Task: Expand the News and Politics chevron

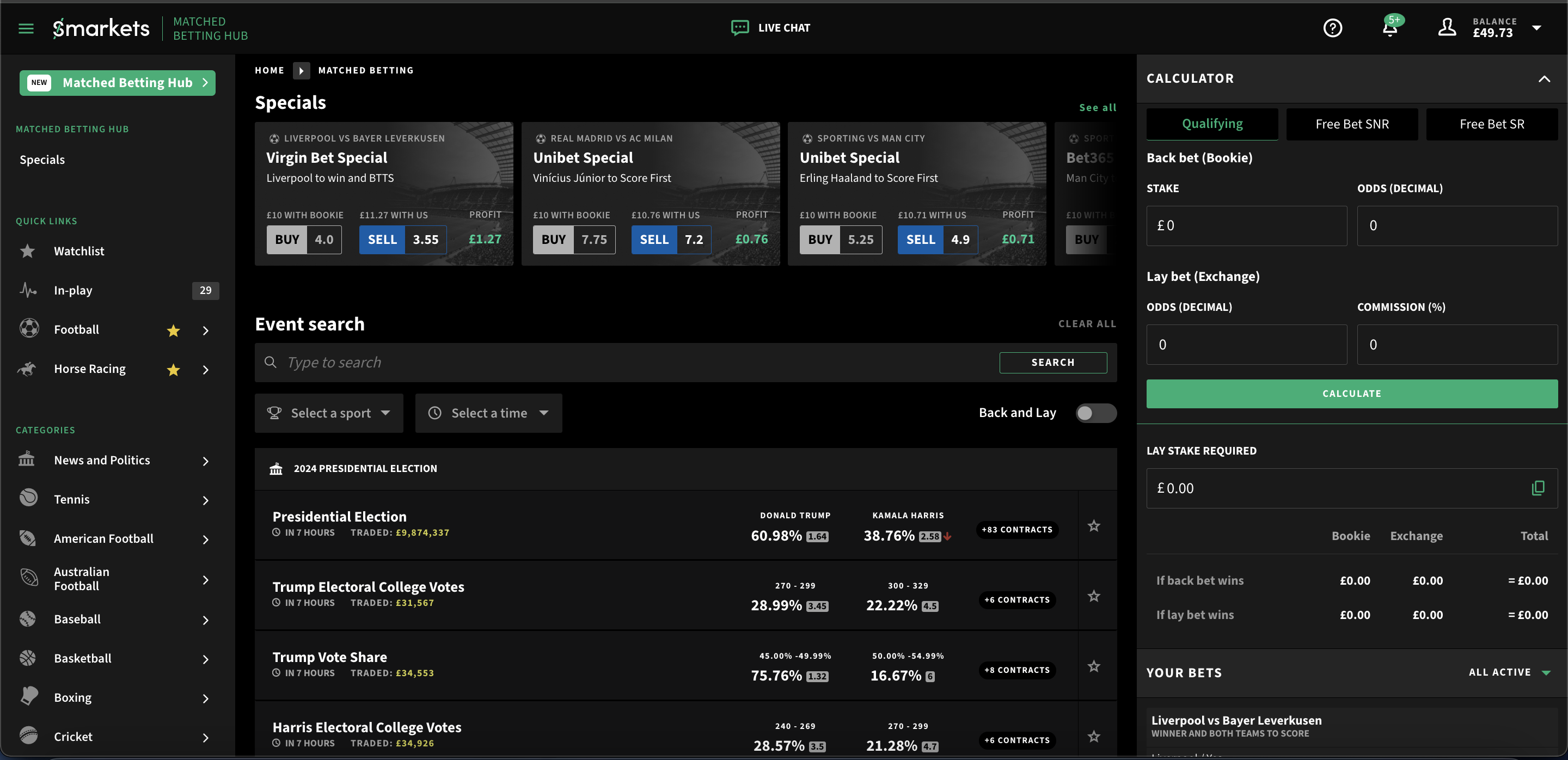Action: click(x=206, y=461)
